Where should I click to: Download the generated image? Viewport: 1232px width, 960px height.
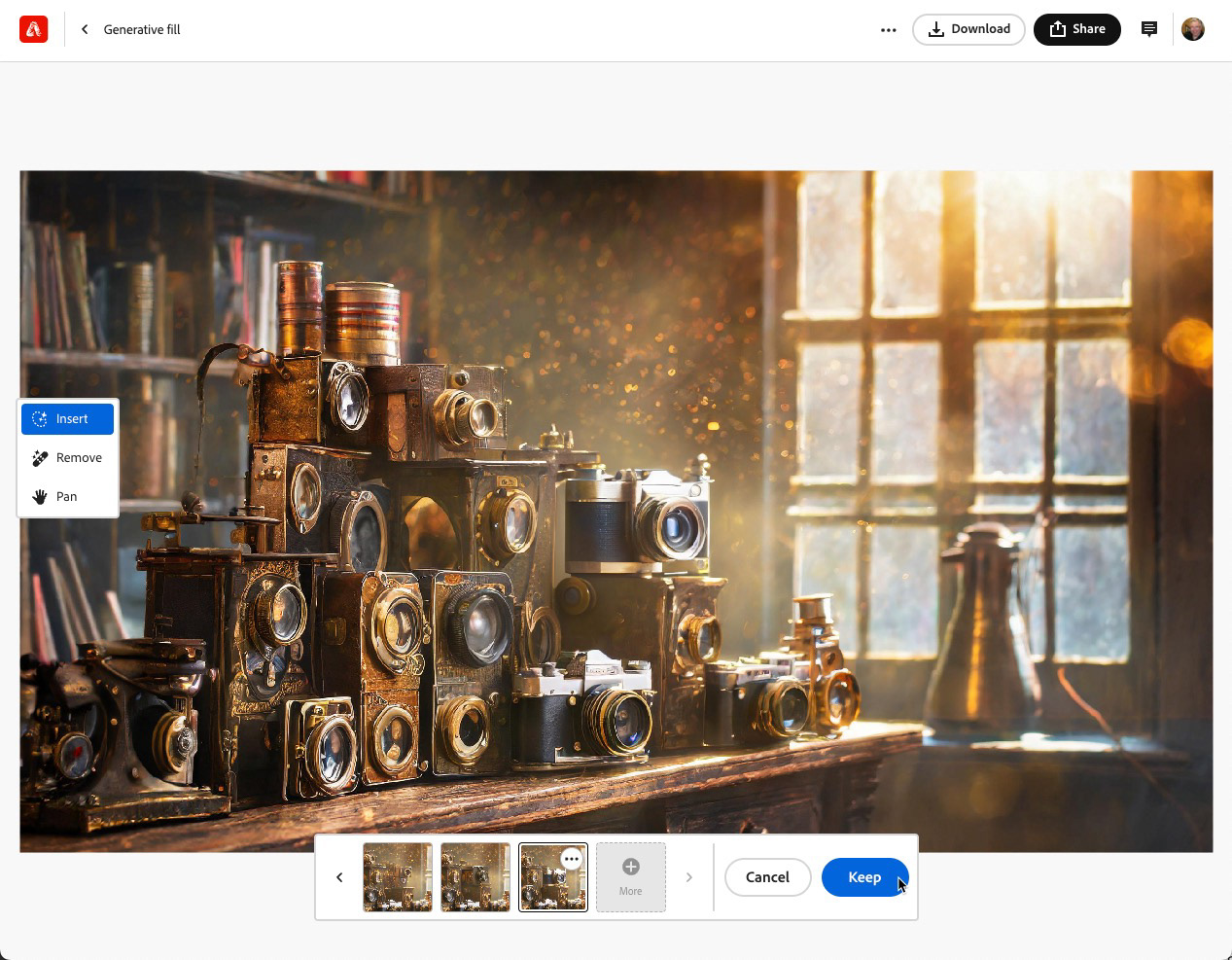pyautogui.click(x=968, y=29)
